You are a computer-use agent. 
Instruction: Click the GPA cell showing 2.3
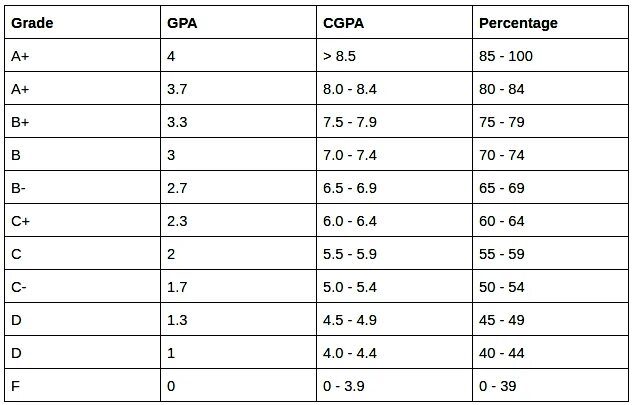point(239,221)
